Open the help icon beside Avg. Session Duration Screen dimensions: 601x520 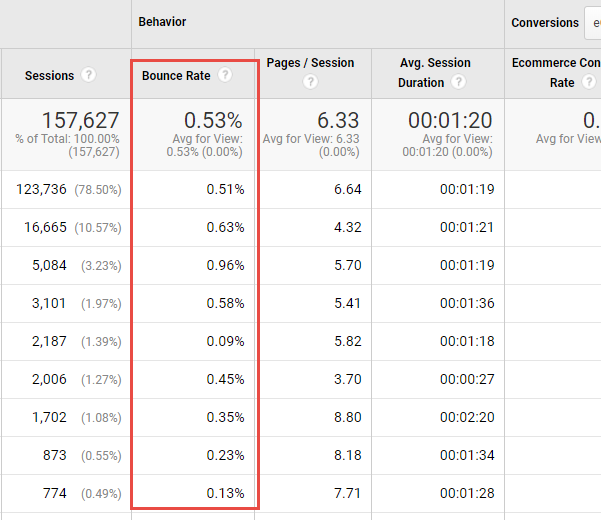tap(458, 82)
